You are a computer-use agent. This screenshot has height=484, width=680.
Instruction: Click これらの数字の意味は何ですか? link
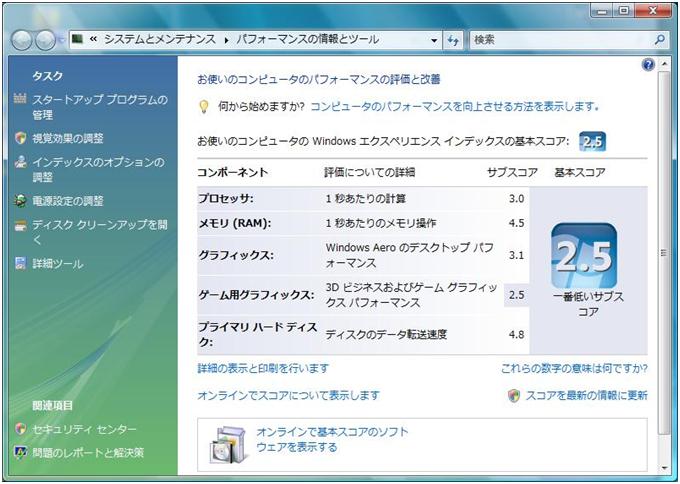tap(574, 369)
